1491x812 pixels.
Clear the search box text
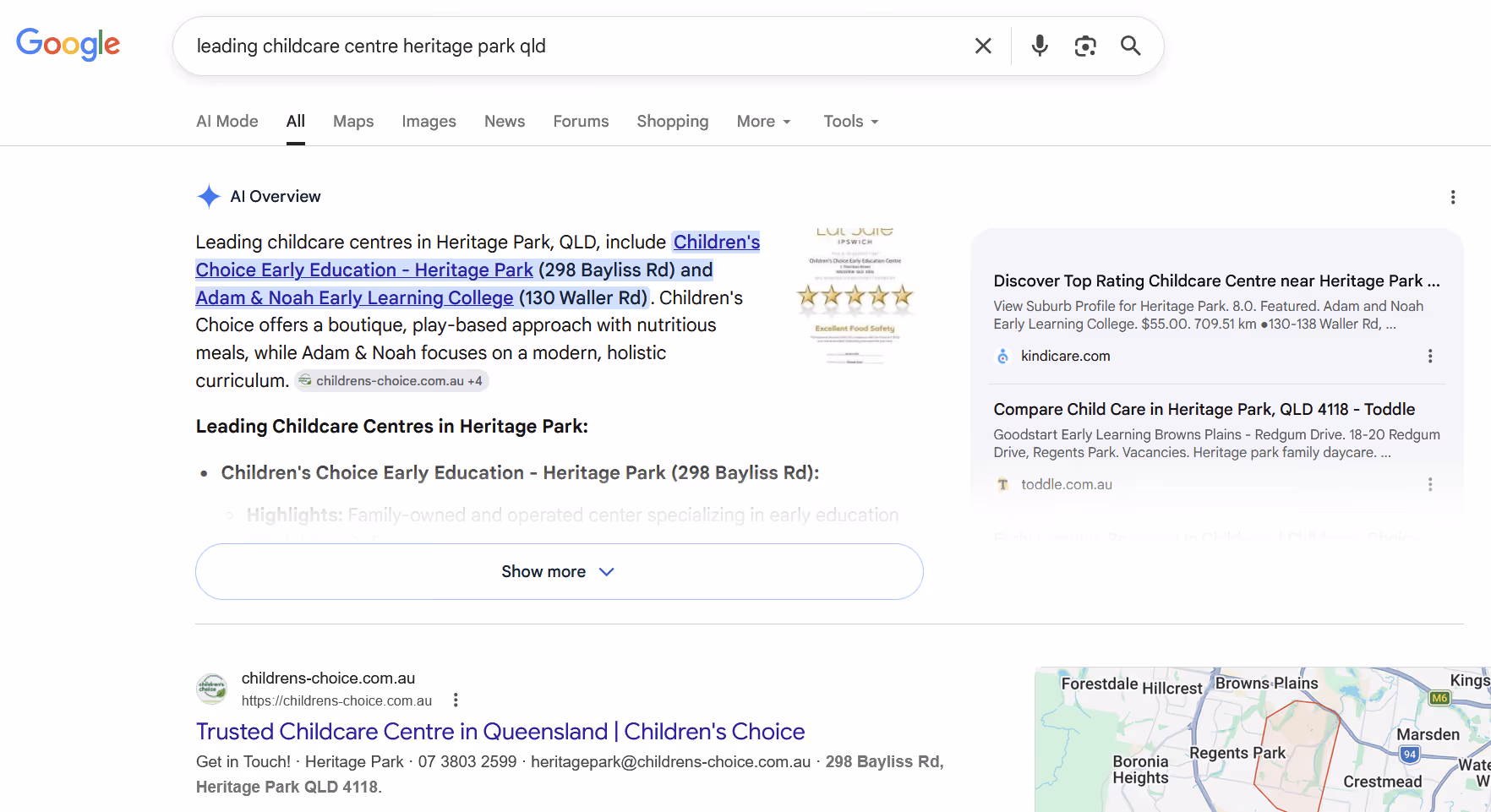983,46
